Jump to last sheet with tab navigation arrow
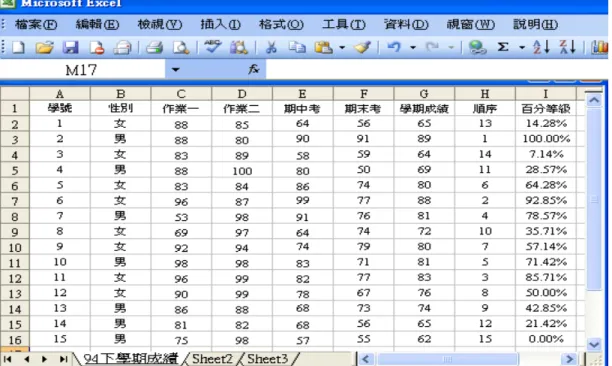This screenshot has width=612, height=366. (x=63, y=359)
